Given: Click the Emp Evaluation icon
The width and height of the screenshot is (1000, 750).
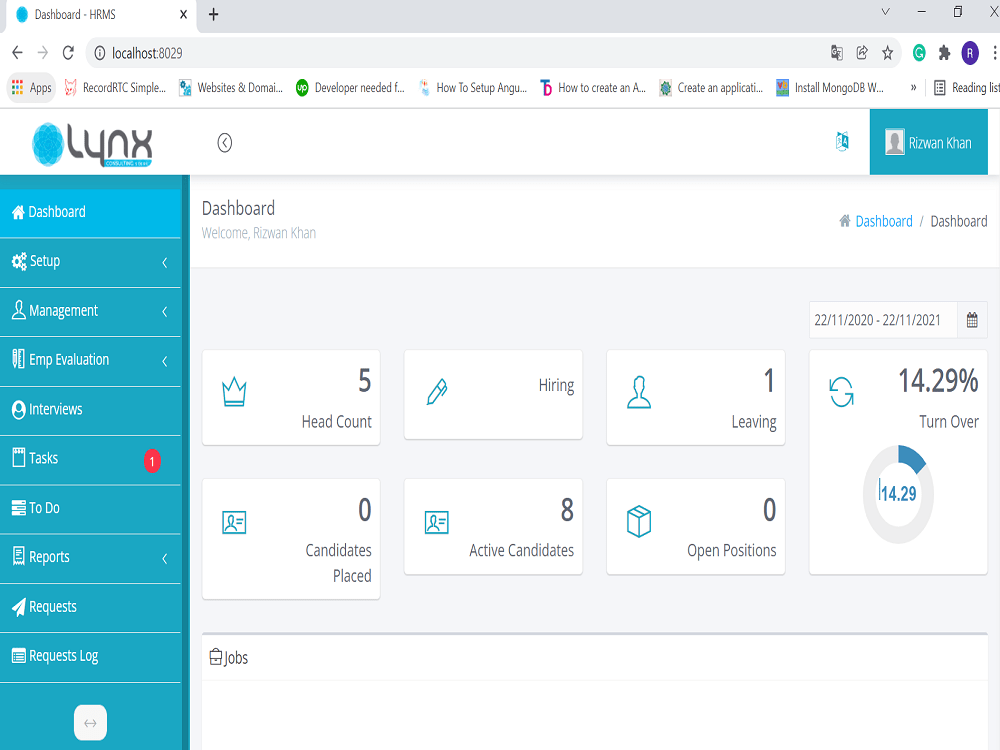Looking at the screenshot, I should pos(18,359).
